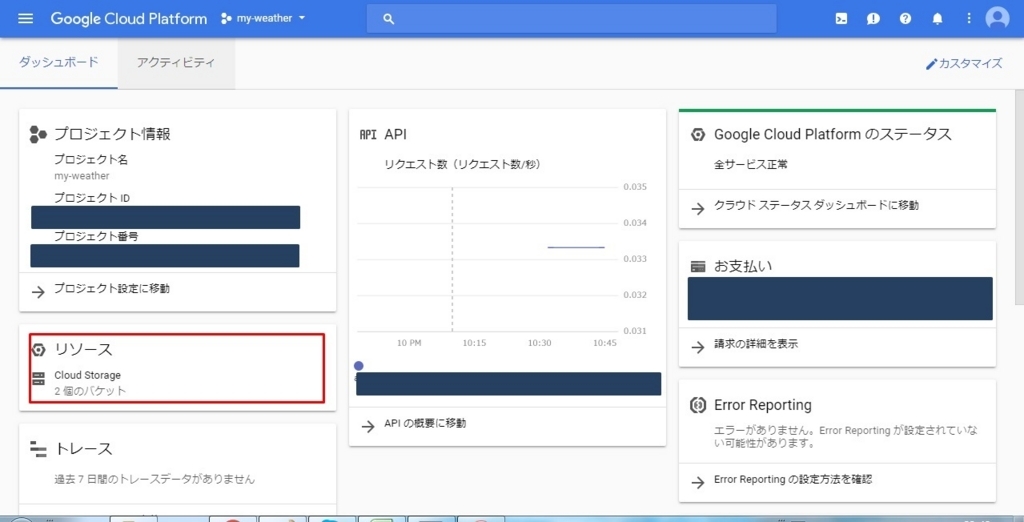
Task: Click the 10:15 time axis label
Action: tap(474, 343)
